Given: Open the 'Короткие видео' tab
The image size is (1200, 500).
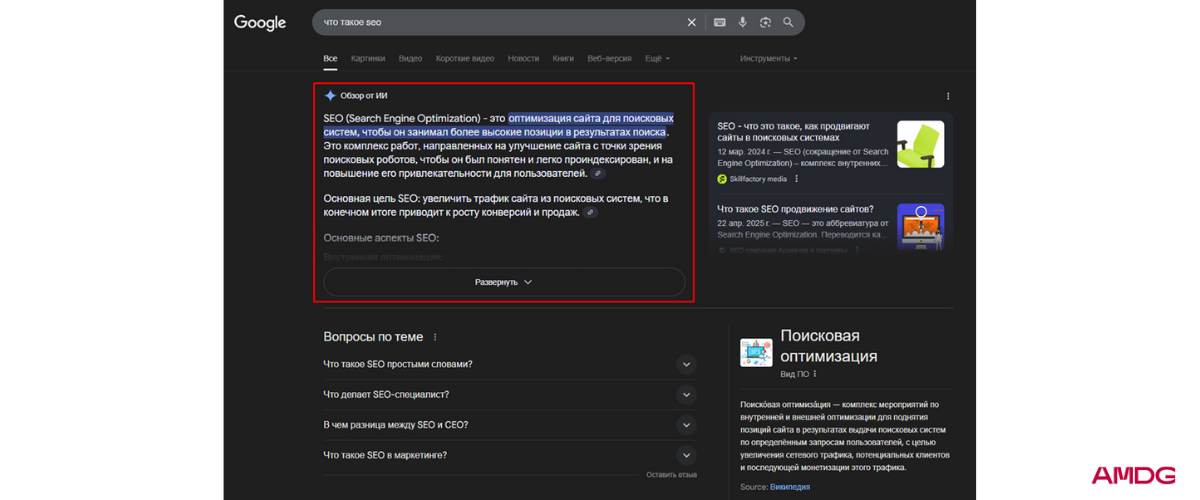Looking at the screenshot, I should 465,58.
